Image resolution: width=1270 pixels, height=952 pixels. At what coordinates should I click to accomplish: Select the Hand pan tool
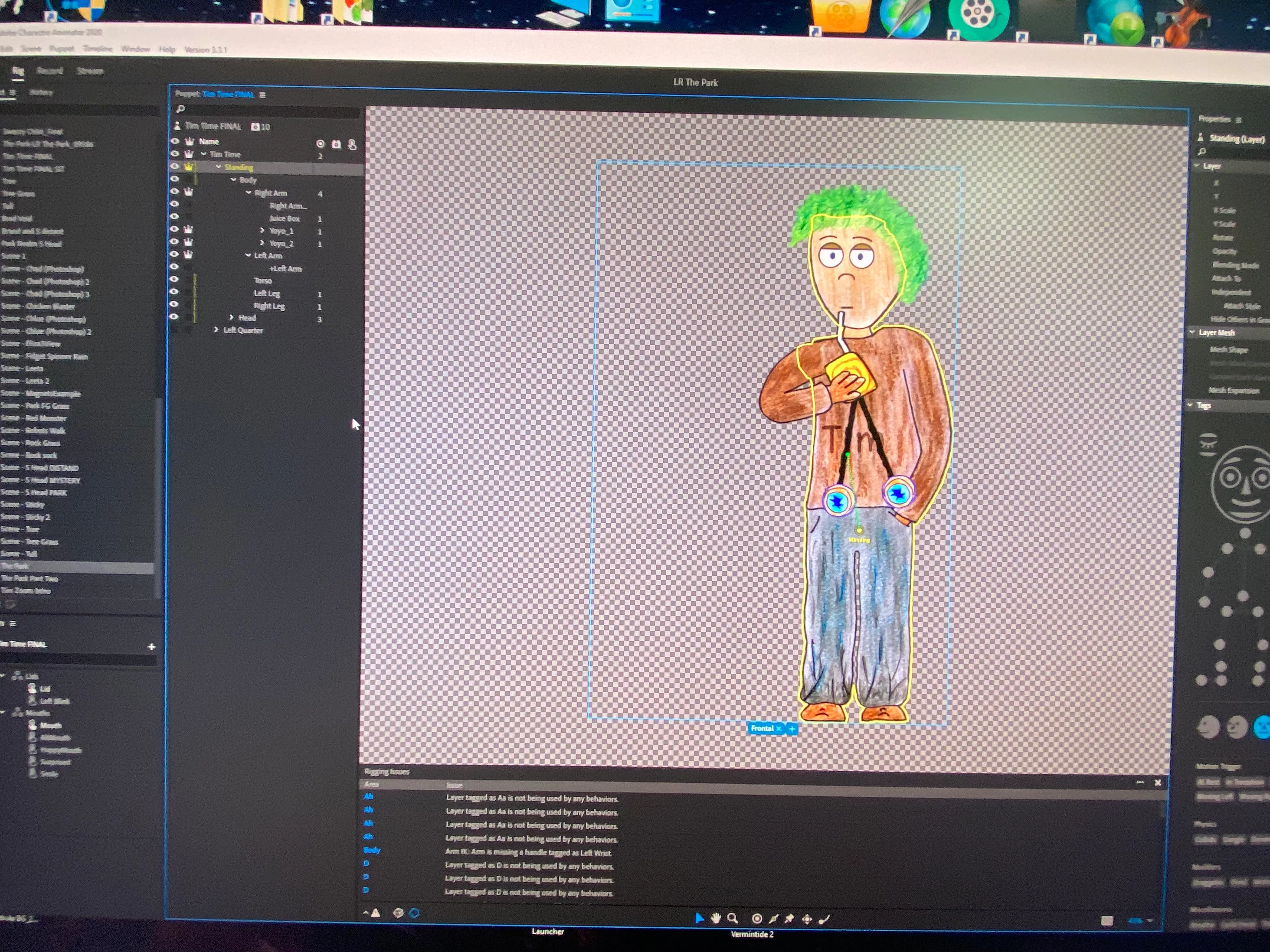tap(716, 919)
